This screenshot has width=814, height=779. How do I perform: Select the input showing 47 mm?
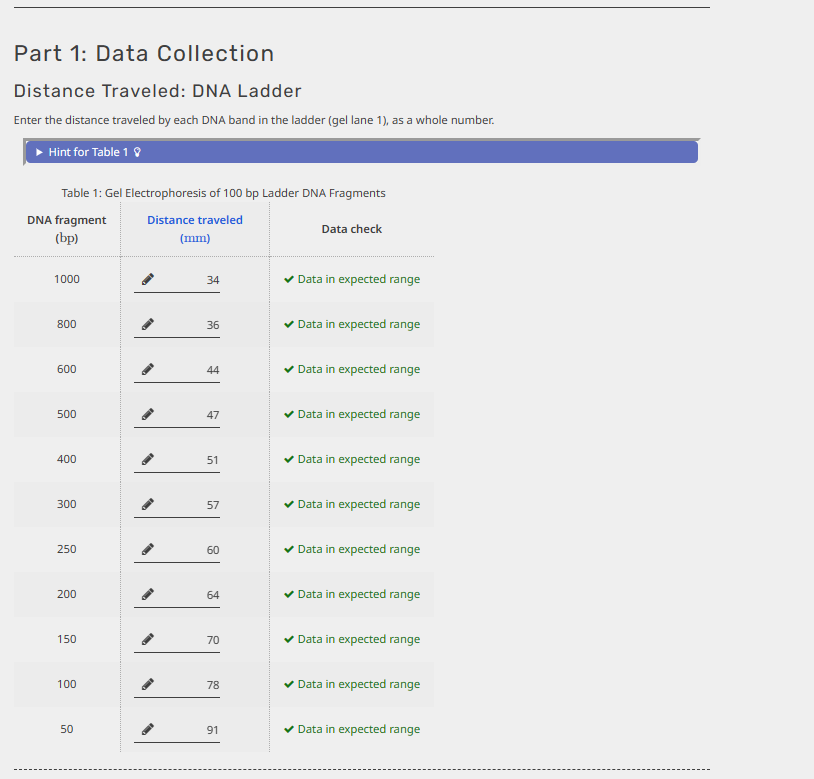(x=195, y=415)
